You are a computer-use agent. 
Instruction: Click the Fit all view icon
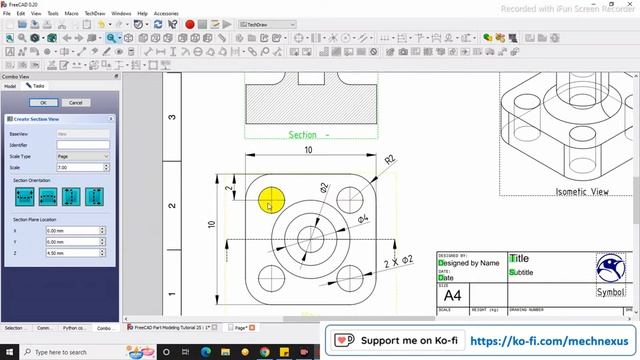pos(10,38)
